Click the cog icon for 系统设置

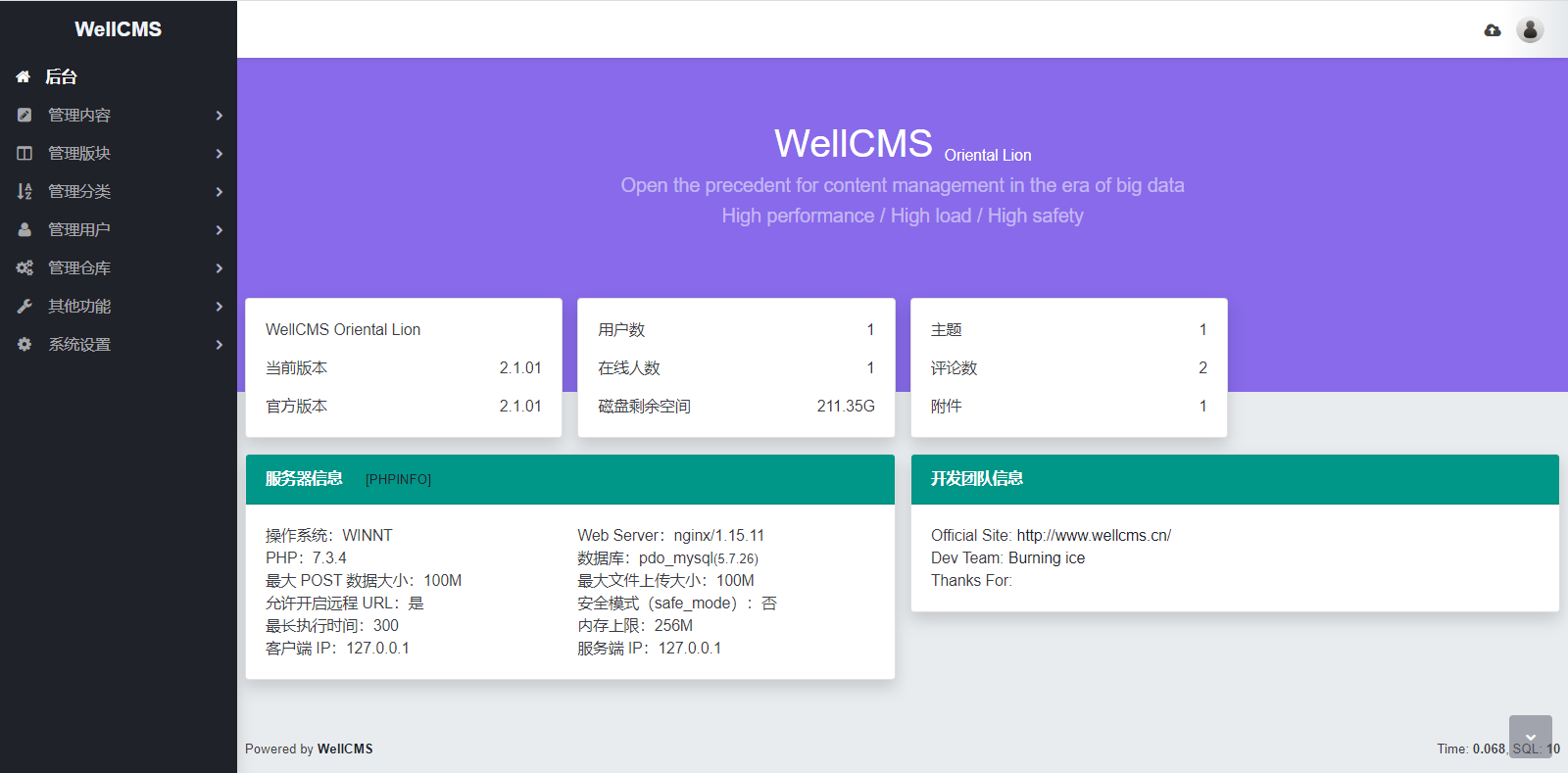coord(24,344)
